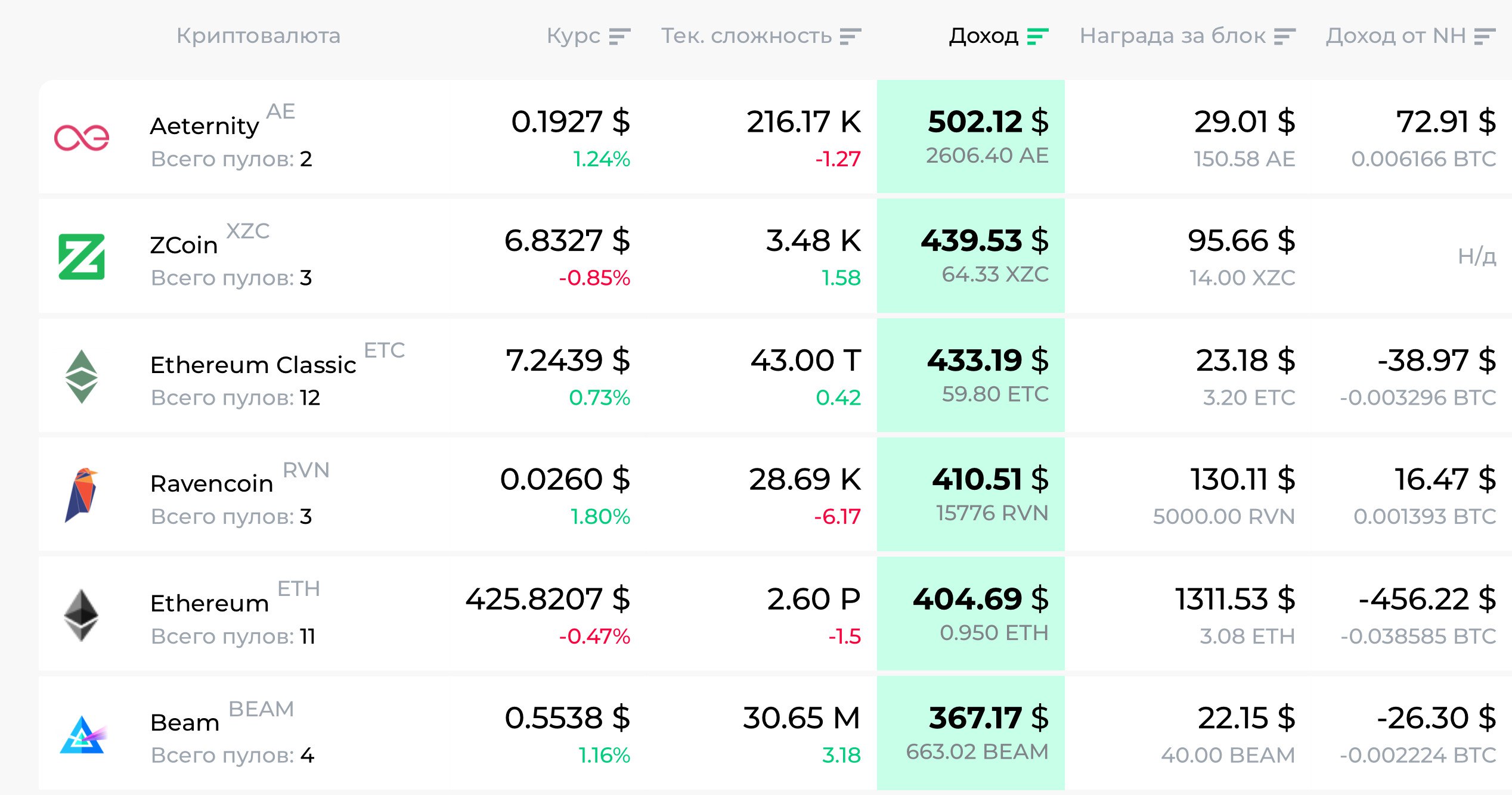The image size is (1512, 795).
Task: Click Ravencoin income 410.51 $ cell
Action: 971,494
